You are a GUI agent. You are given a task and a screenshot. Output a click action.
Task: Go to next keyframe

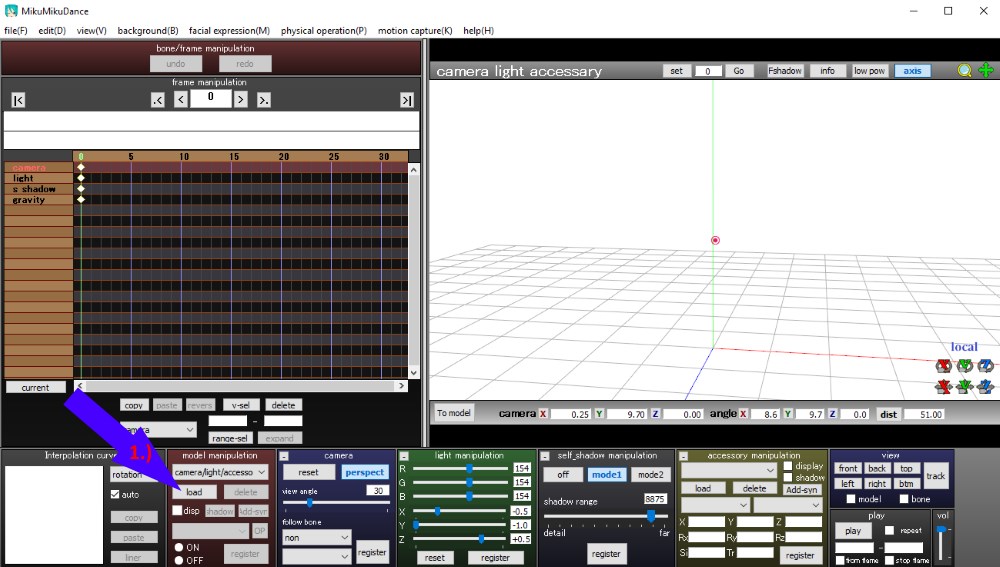[x=263, y=100]
